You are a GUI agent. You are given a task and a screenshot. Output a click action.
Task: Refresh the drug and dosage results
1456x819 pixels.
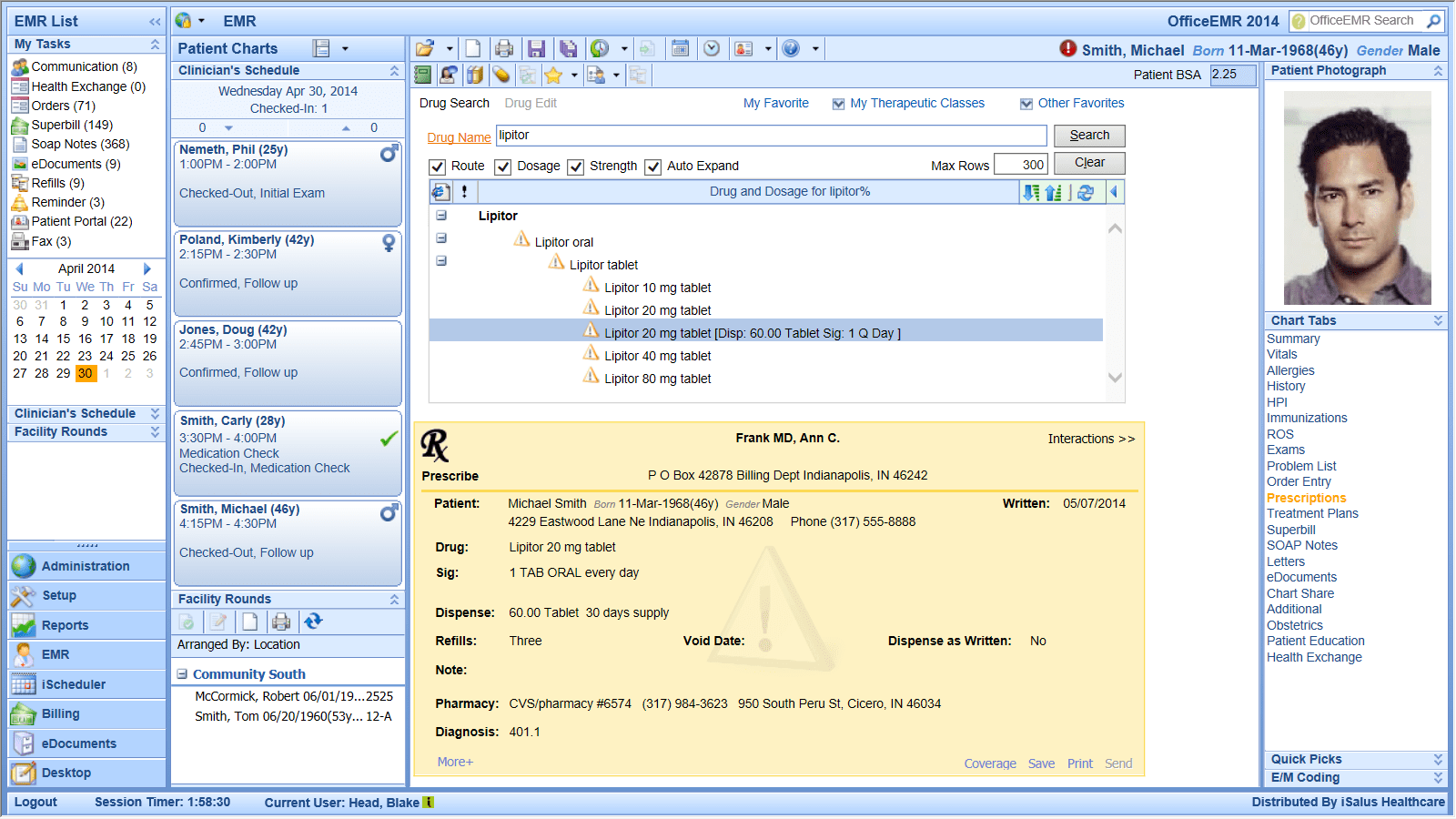tap(1086, 192)
